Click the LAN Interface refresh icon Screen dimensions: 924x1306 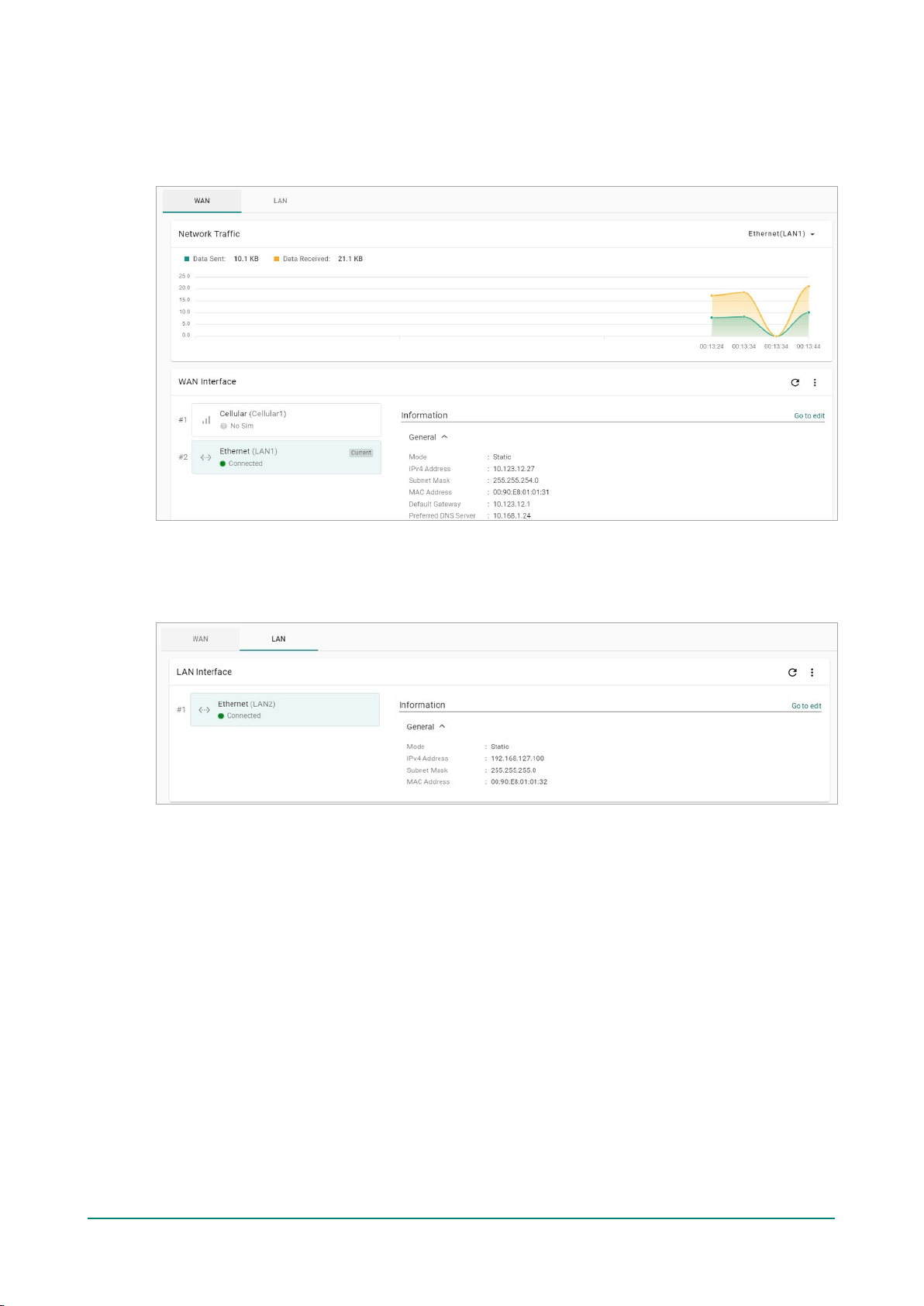792,673
